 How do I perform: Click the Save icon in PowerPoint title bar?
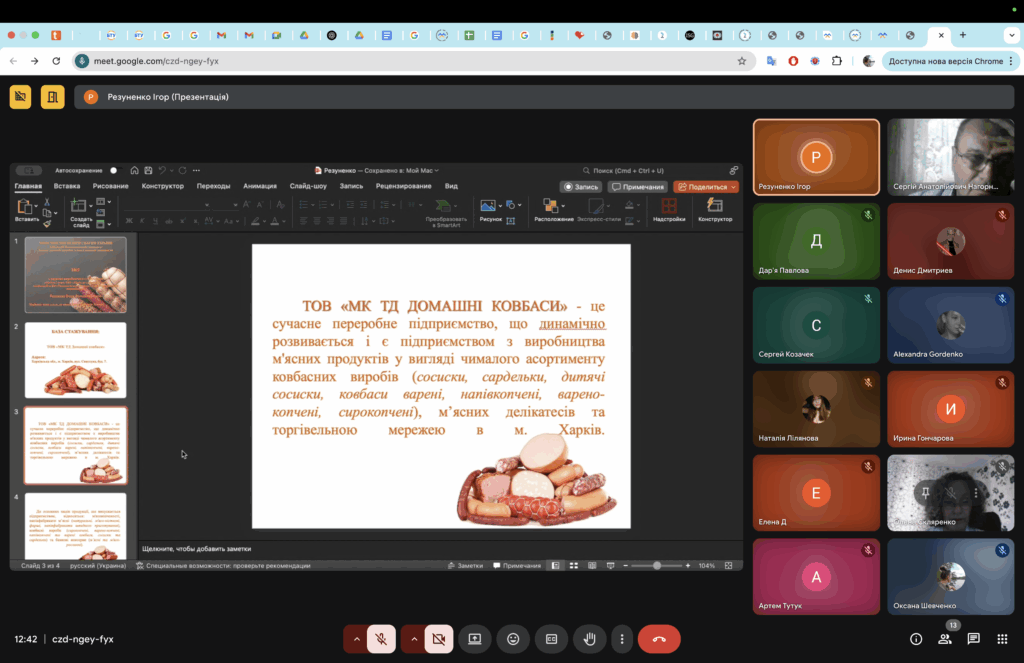148,170
